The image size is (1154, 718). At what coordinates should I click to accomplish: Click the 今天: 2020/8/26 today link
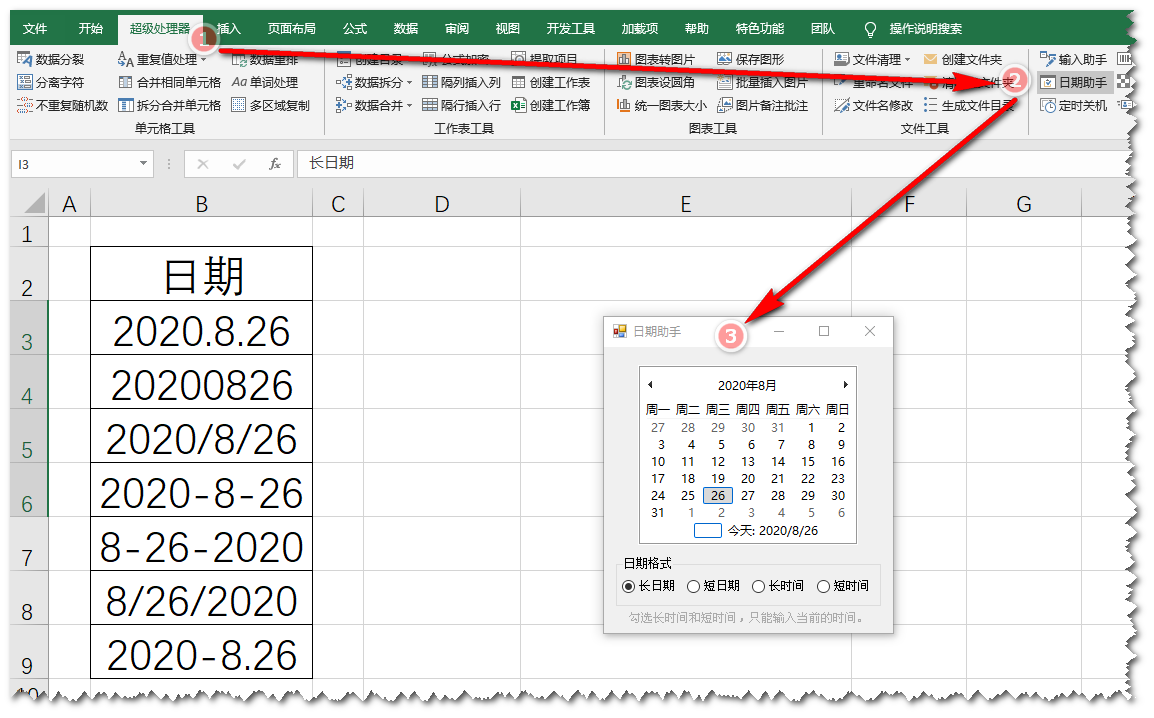click(773, 530)
